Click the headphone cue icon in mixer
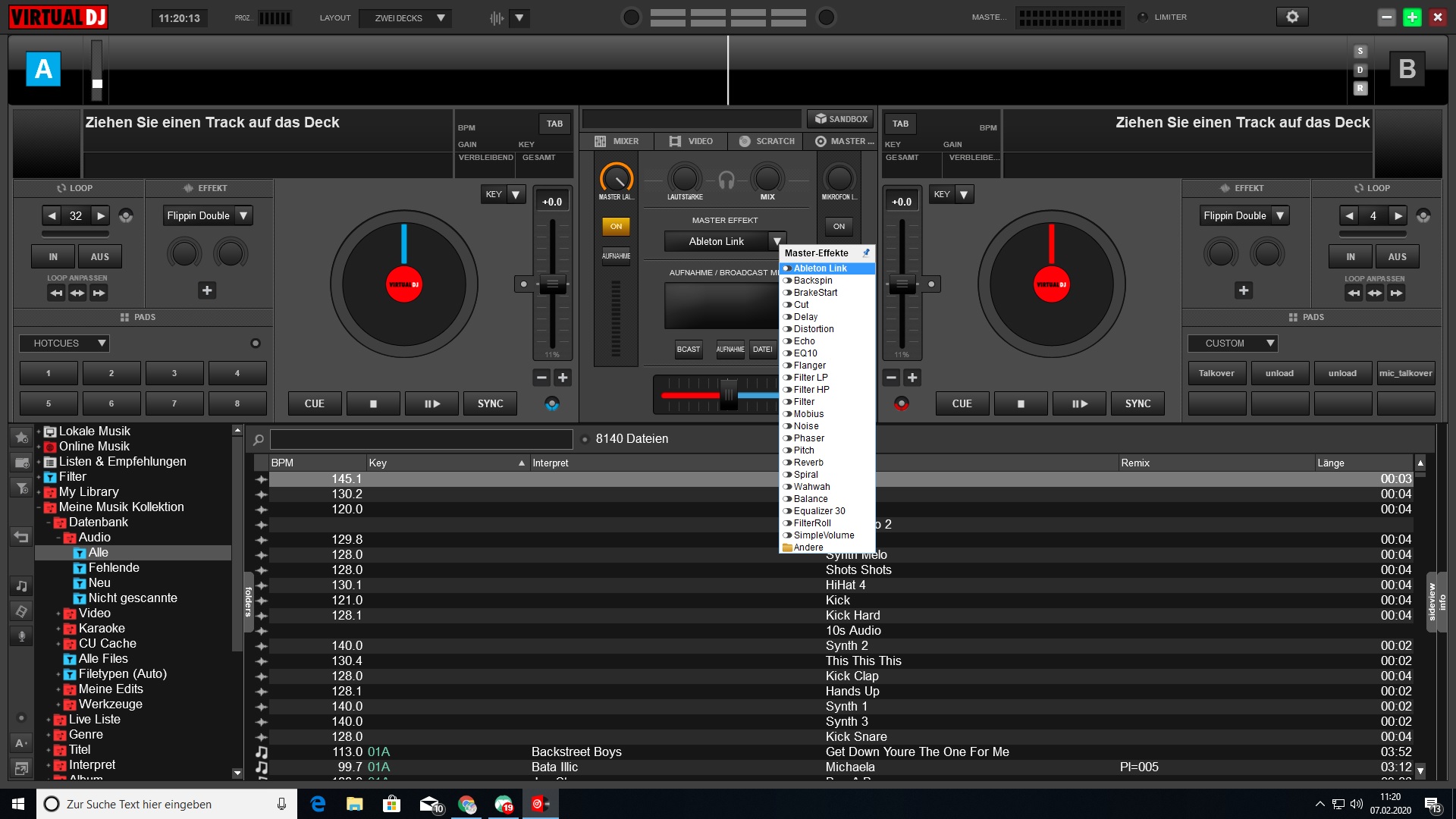This screenshot has width=1456, height=819. (726, 180)
